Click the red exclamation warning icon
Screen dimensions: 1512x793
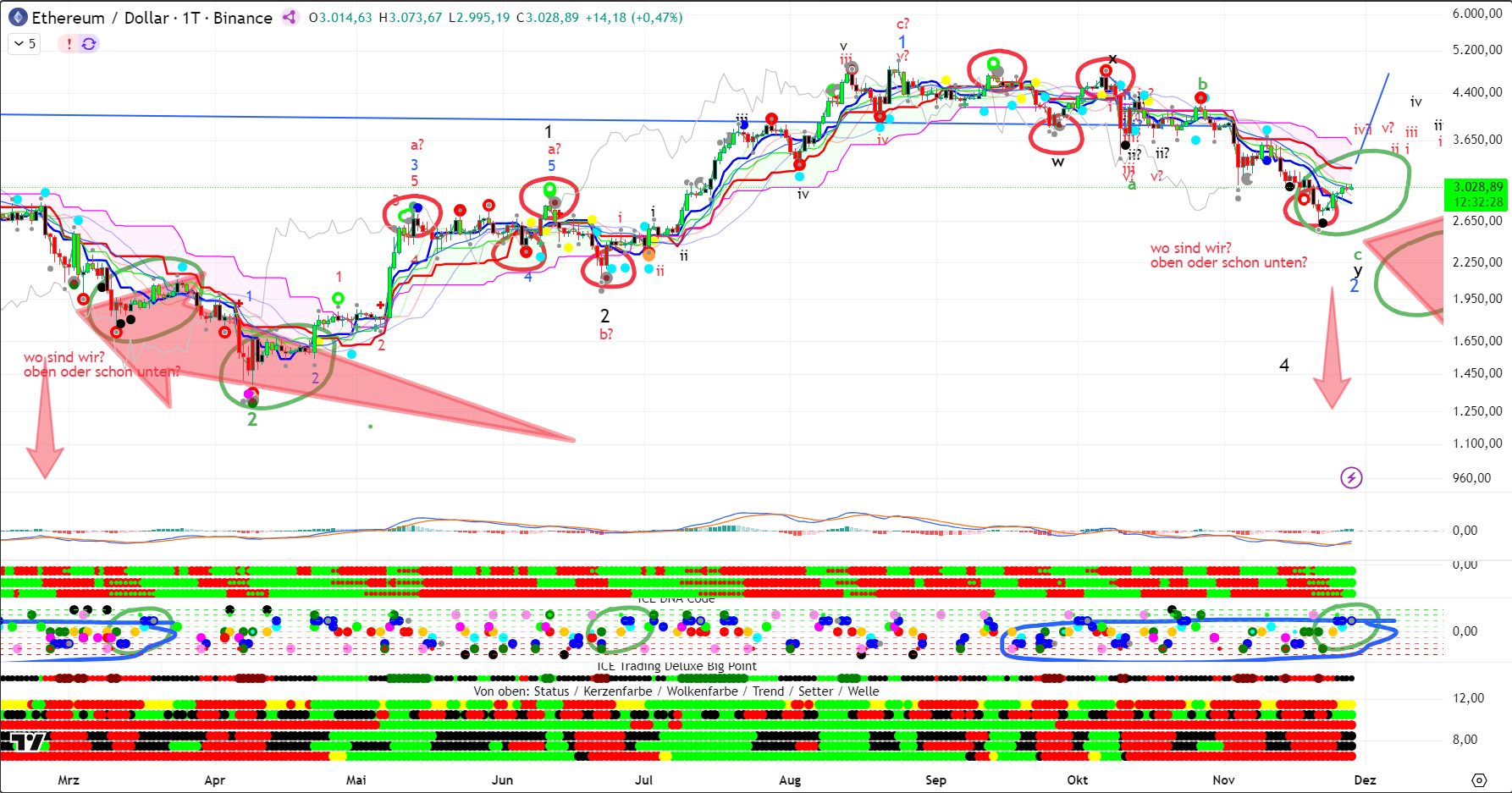[x=69, y=44]
